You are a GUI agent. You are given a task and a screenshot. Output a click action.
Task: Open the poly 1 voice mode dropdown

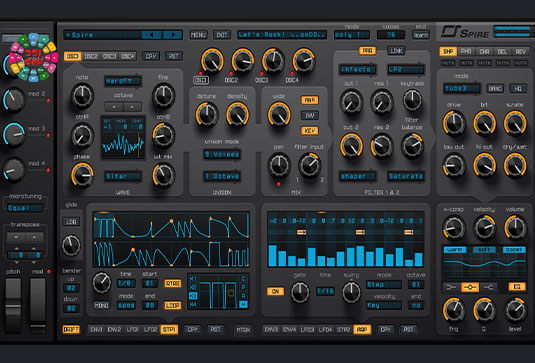(x=352, y=35)
